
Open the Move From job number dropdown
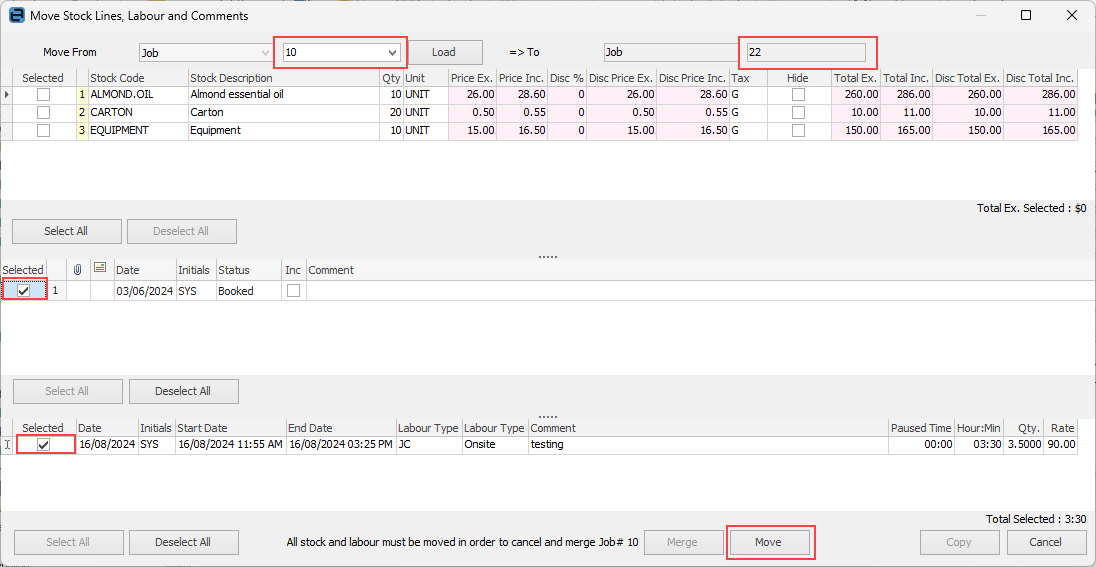point(392,53)
